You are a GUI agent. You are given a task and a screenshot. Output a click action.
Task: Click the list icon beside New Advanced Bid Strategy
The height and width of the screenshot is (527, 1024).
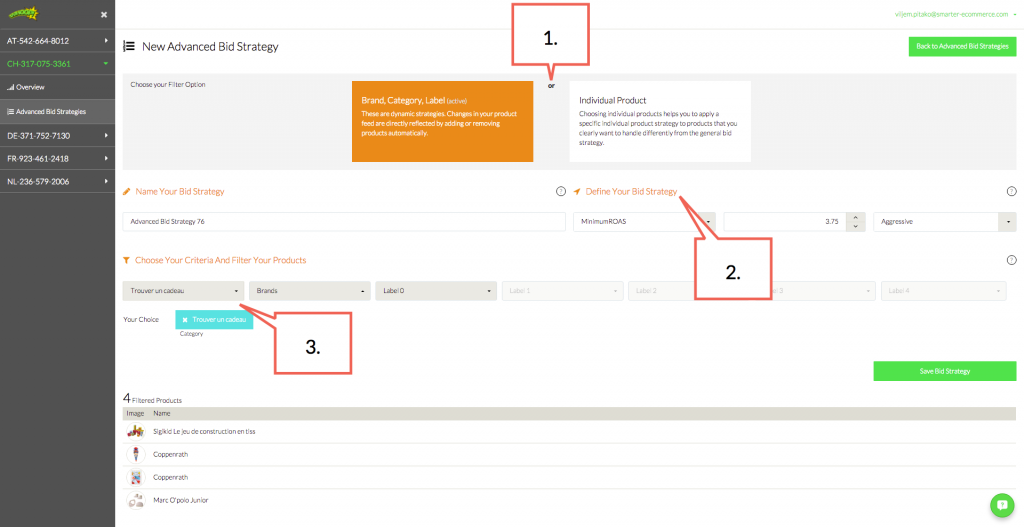[129, 46]
